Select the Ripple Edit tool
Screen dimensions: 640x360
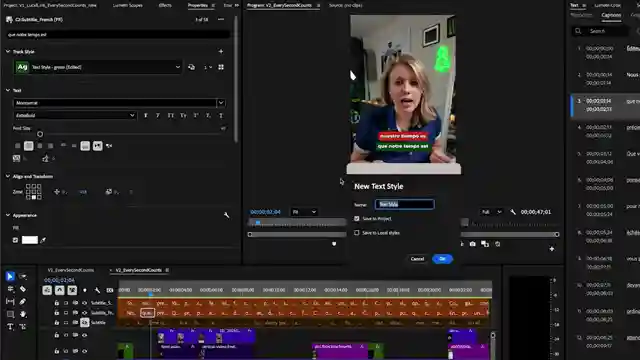[10, 289]
